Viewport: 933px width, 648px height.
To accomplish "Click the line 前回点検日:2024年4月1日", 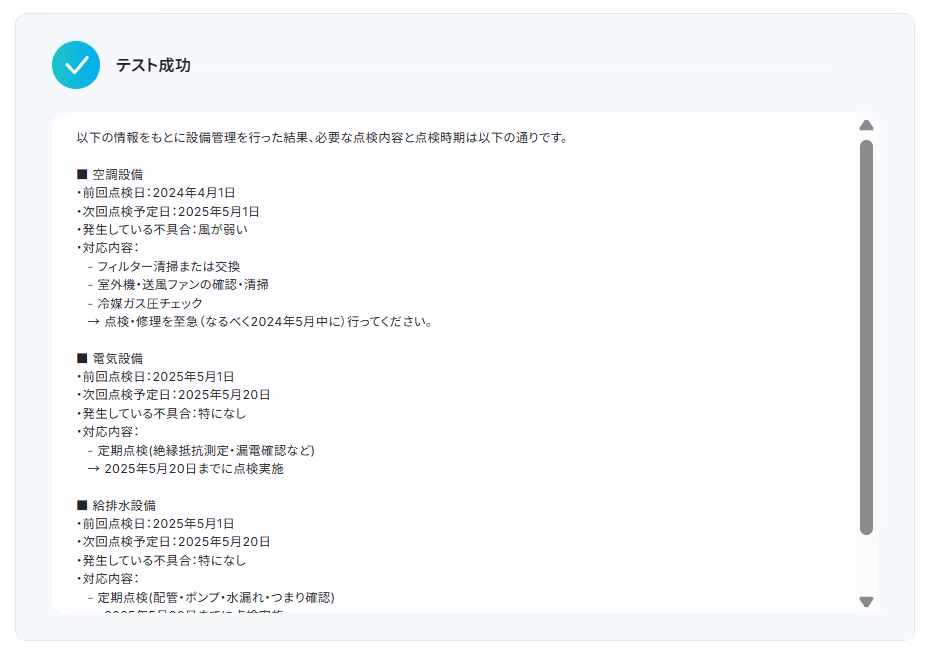I will tap(156, 193).
